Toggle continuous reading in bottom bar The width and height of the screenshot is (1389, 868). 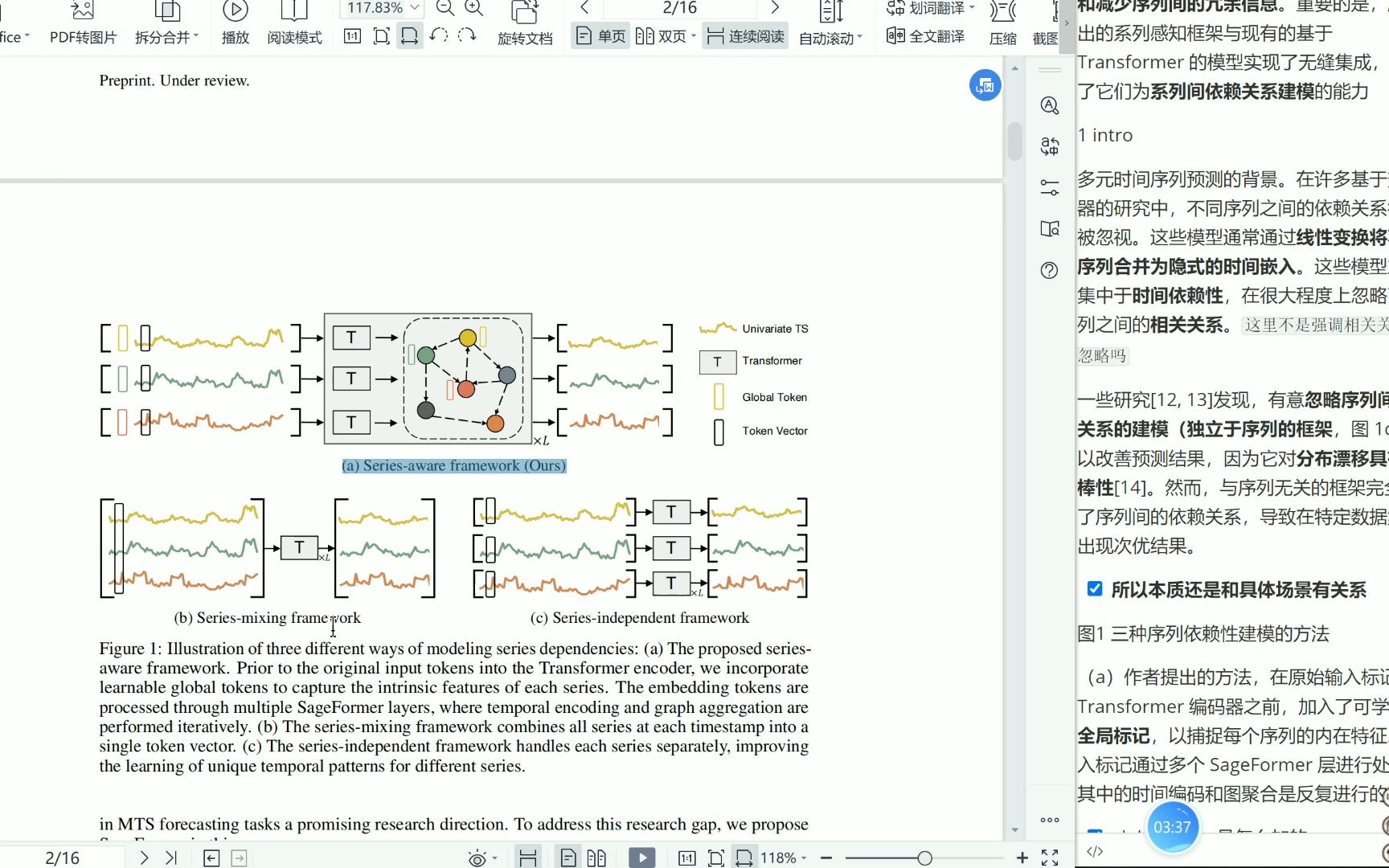(x=528, y=858)
